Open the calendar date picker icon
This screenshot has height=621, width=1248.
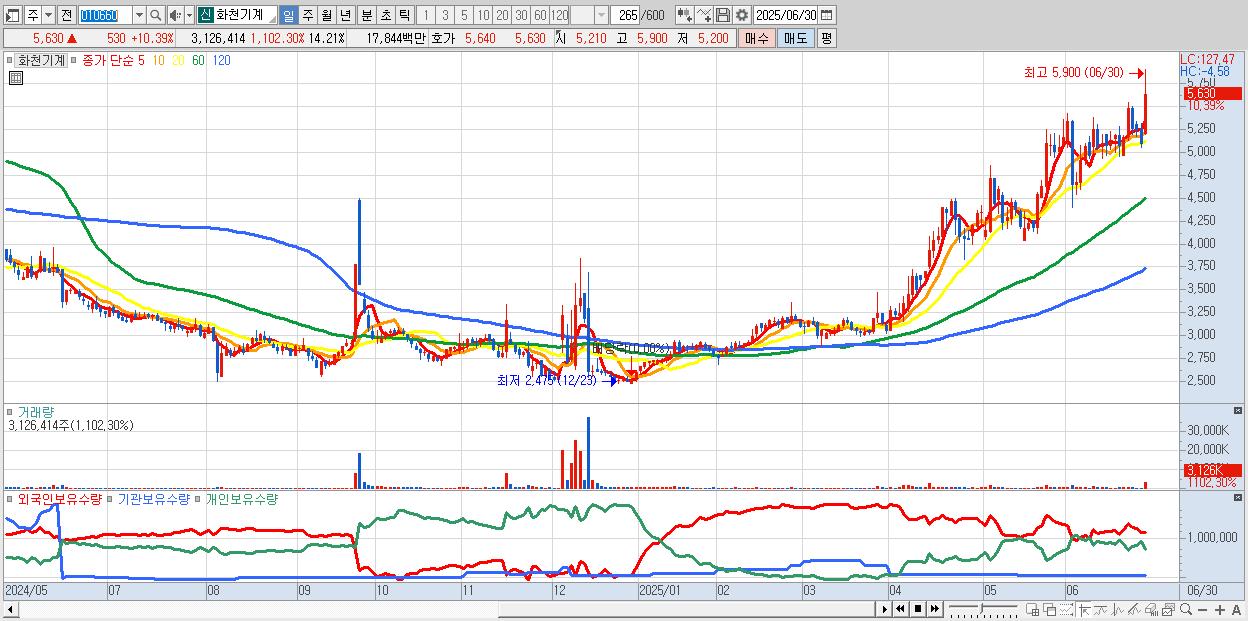826,15
